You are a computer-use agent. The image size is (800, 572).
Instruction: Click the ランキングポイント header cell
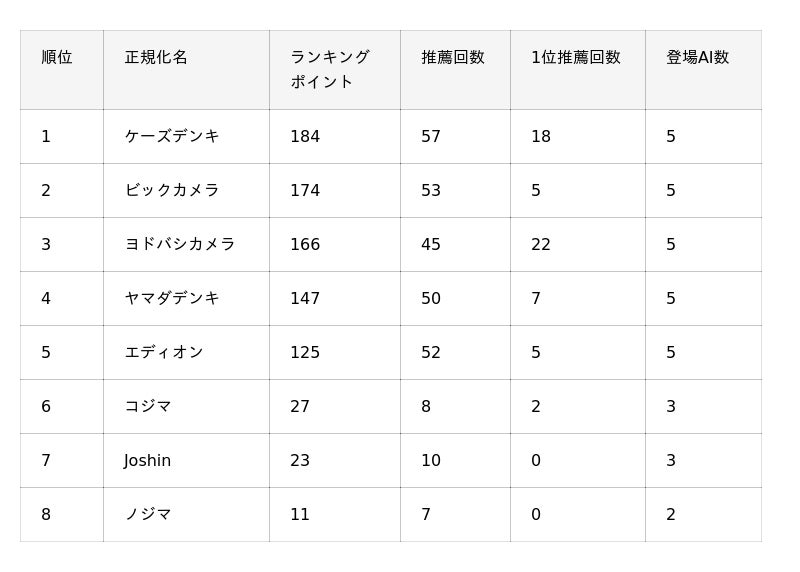(335, 70)
